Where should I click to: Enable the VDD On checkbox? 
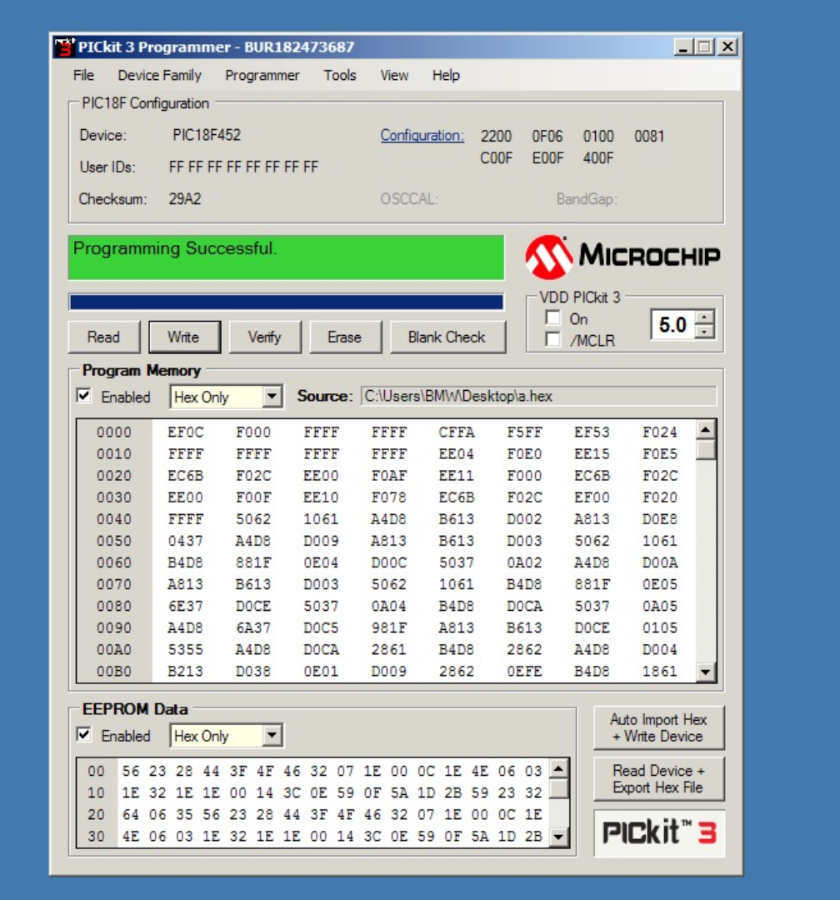pyautogui.click(x=553, y=318)
